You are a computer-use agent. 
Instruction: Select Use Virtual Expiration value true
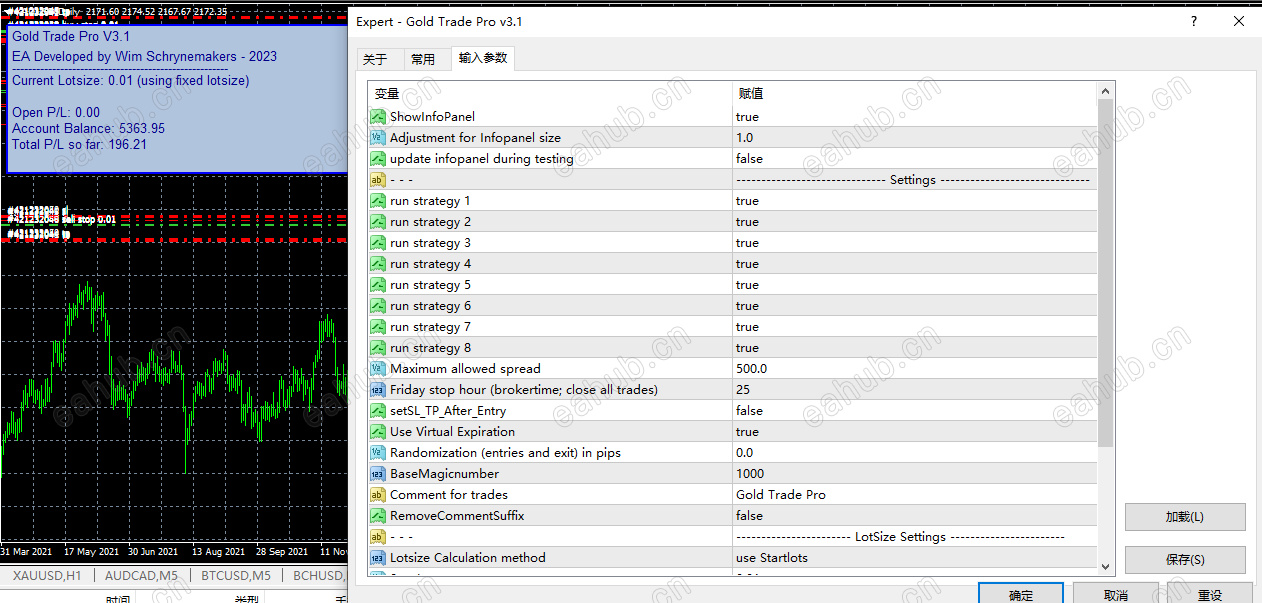point(747,432)
